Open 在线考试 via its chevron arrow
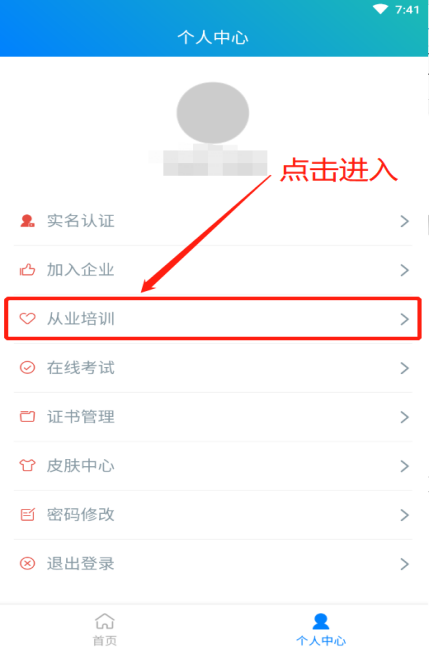Screen dimensions: 430x651 coord(405,368)
